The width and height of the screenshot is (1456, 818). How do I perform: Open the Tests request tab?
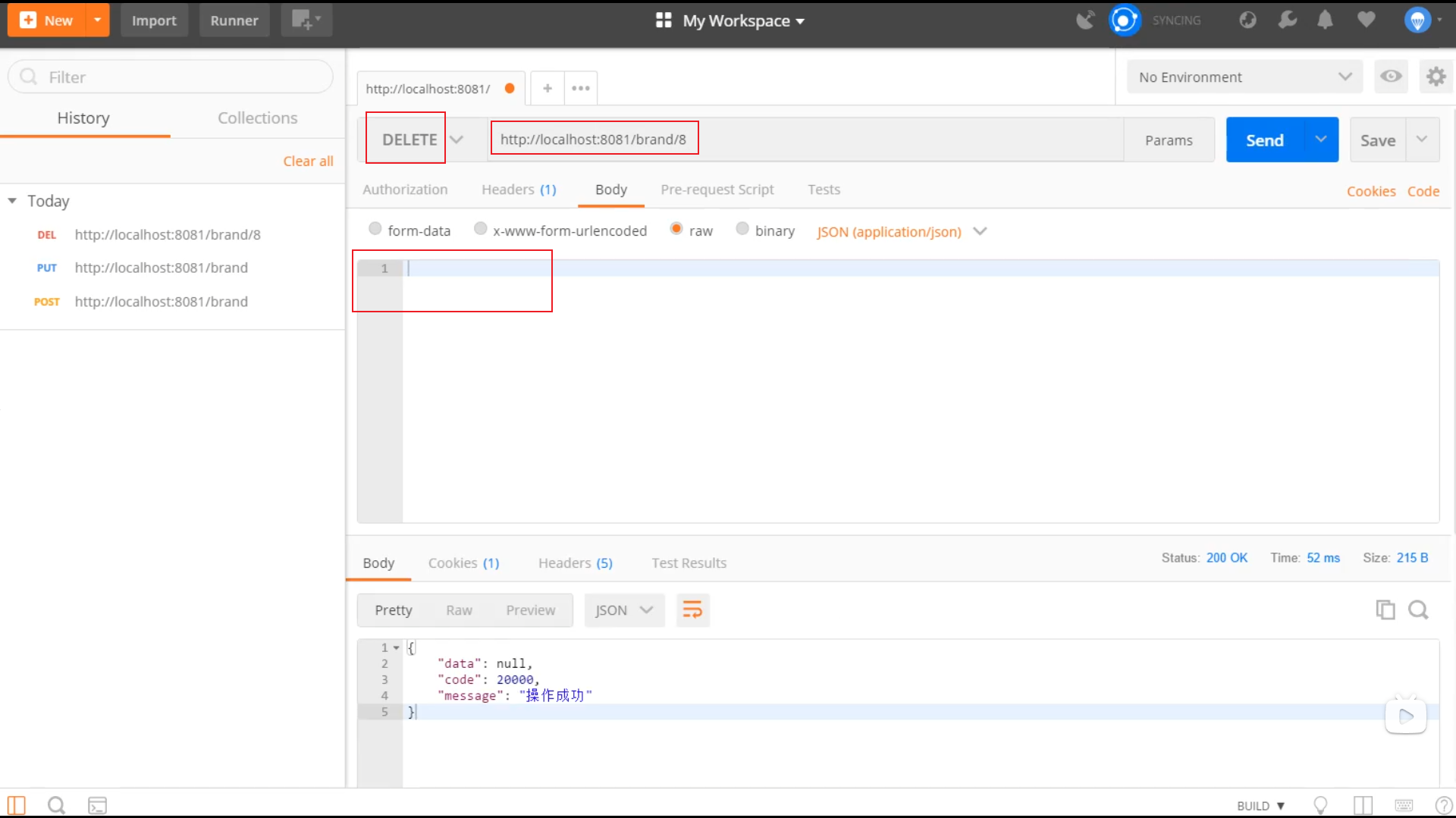point(824,190)
